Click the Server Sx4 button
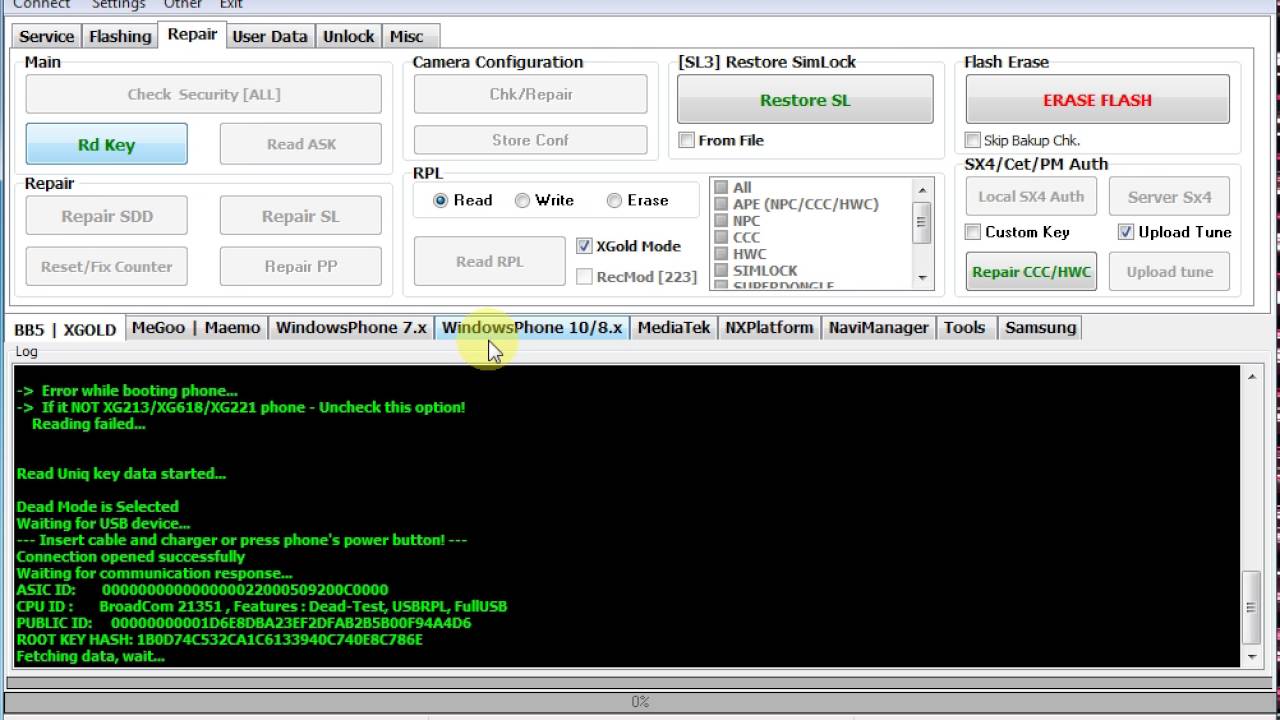This screenshot has width=1280, height=720. tap(1169, 196)
